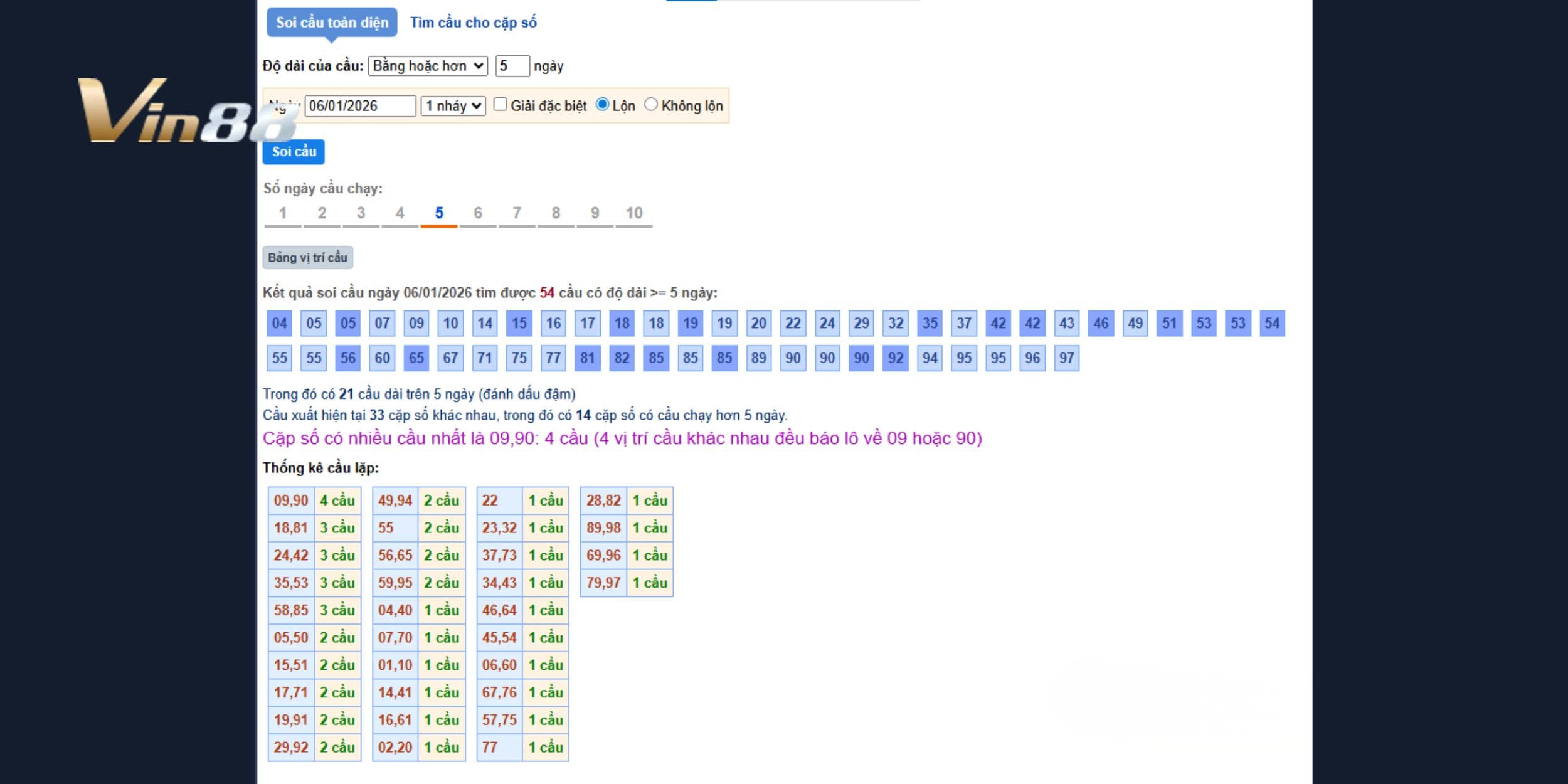The image size is (1568, 784).
Task: Expand the 1 nháy dropdown
Action: [453, 106]
